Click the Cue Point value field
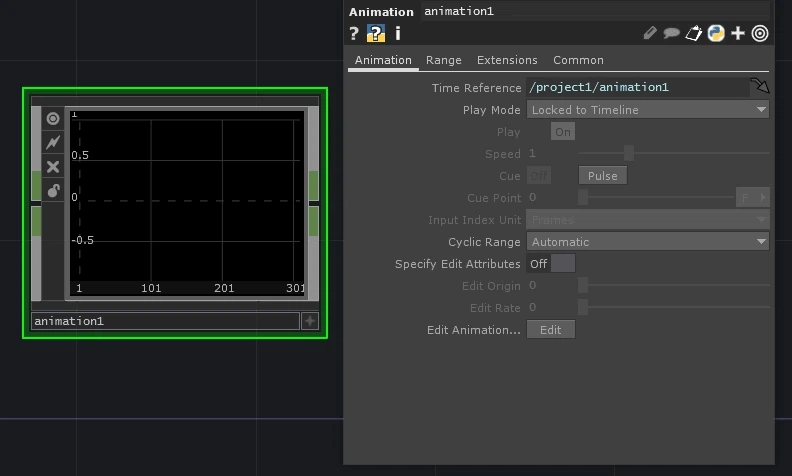 (551, 198)
